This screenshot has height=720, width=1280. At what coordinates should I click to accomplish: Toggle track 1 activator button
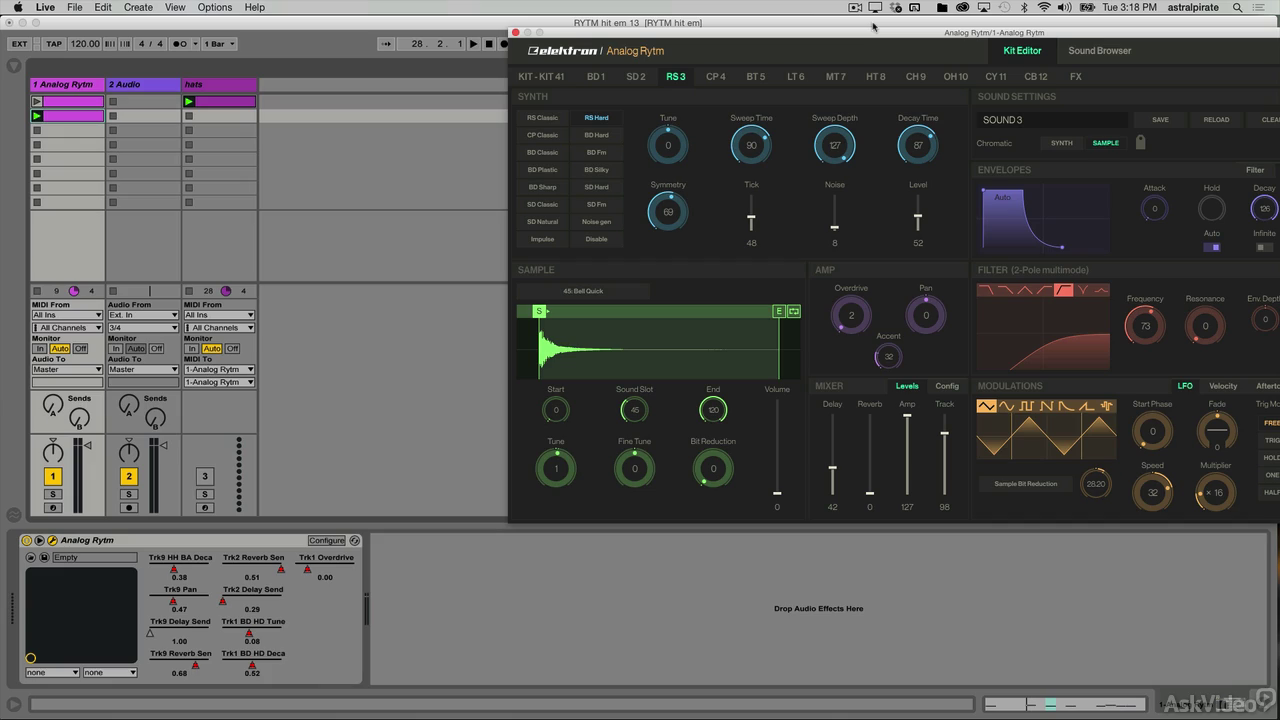pos(53,477)
